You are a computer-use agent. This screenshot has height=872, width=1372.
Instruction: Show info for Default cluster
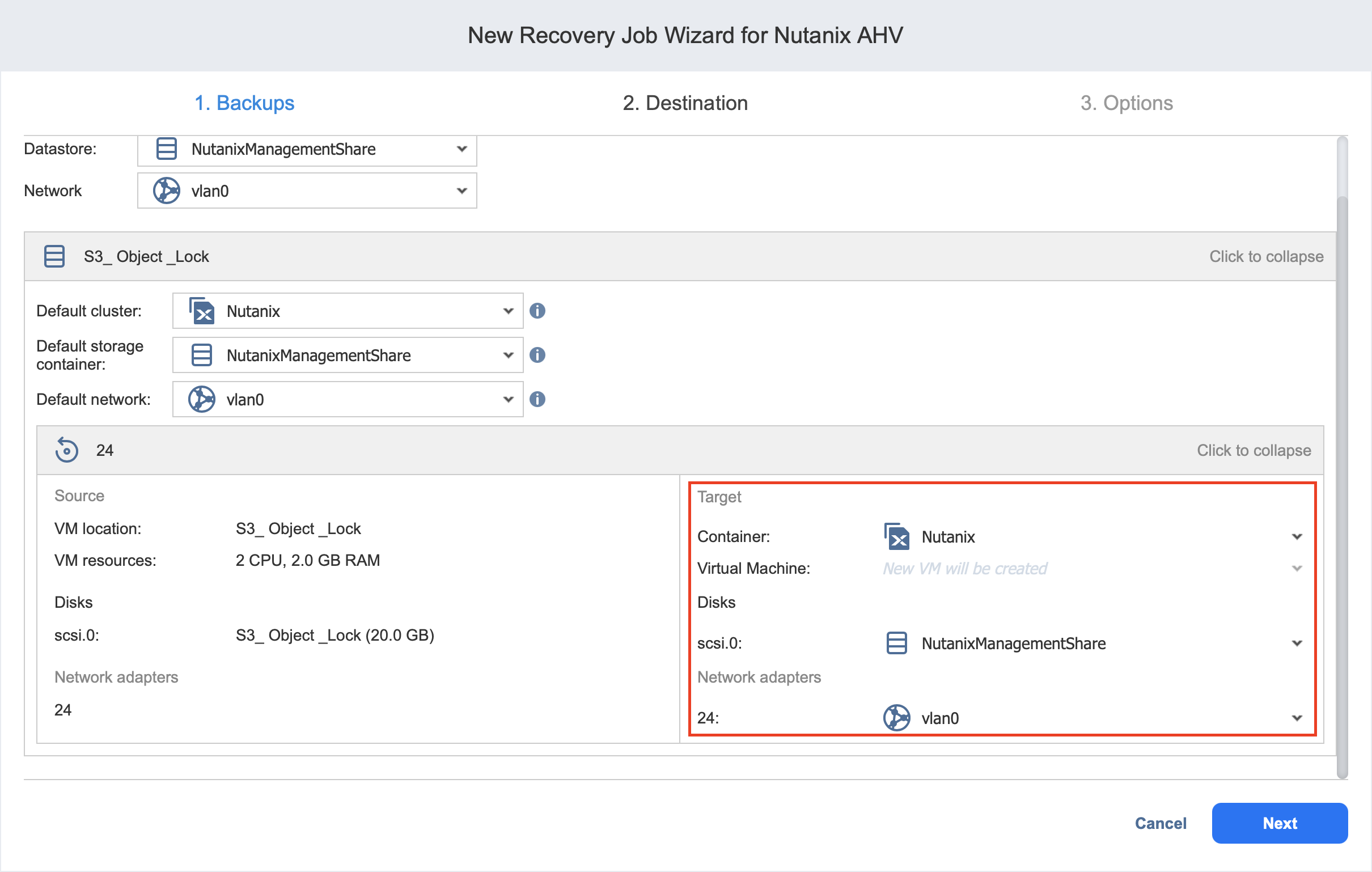[x=537, y=311]
